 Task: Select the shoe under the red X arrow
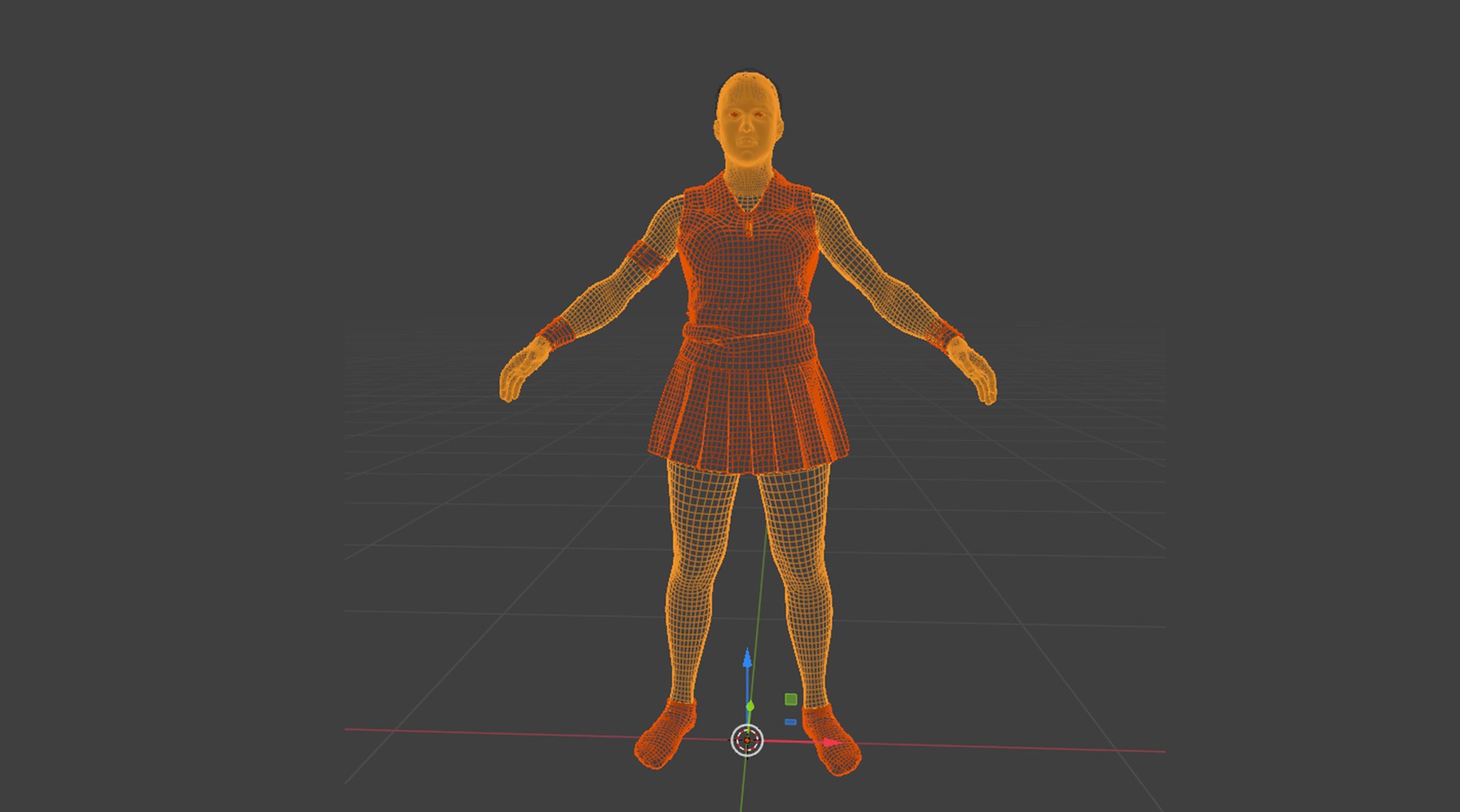tap(832, 740)
